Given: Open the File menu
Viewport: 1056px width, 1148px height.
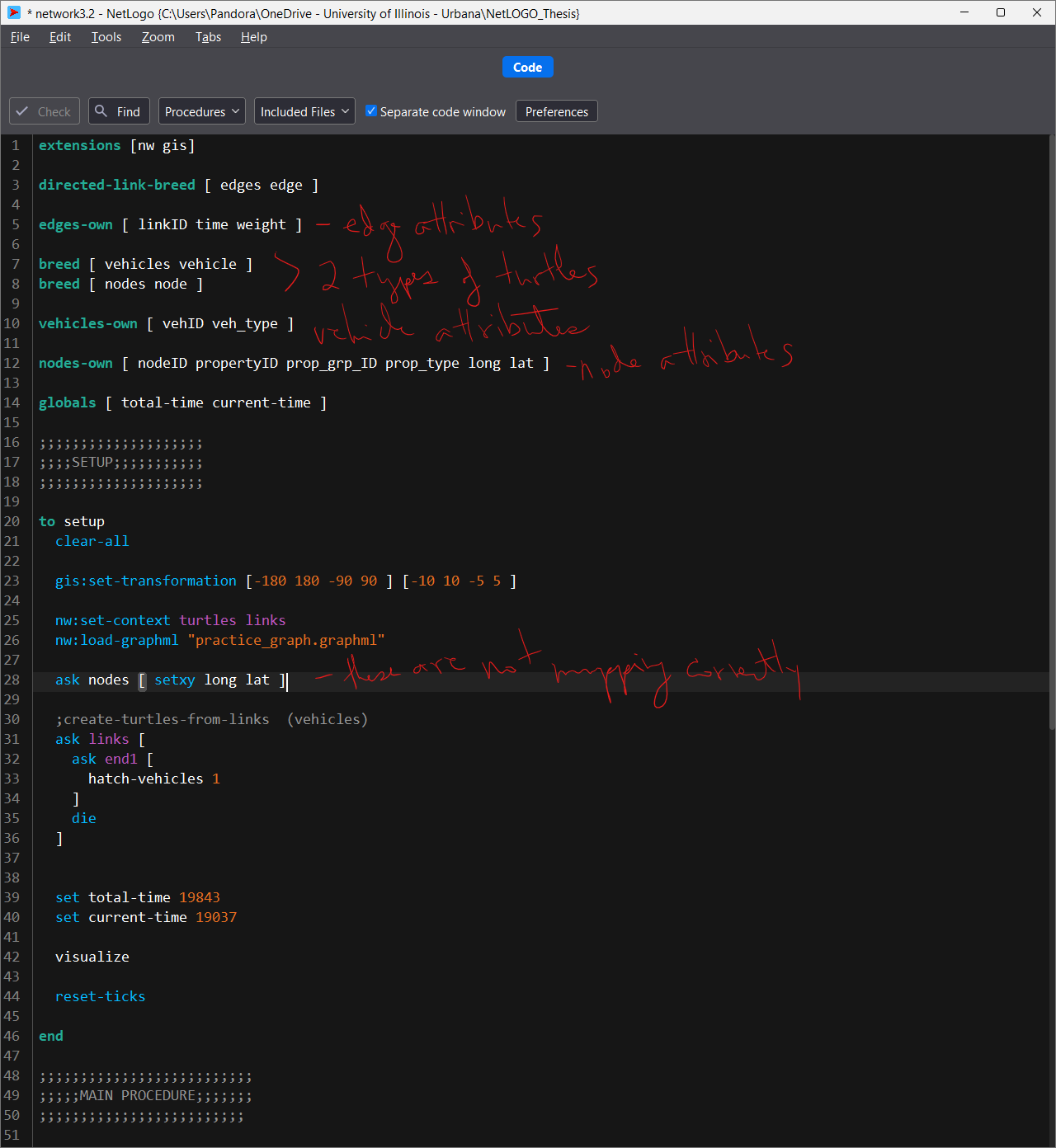Looking at the screenshot, I should [20, 37].
